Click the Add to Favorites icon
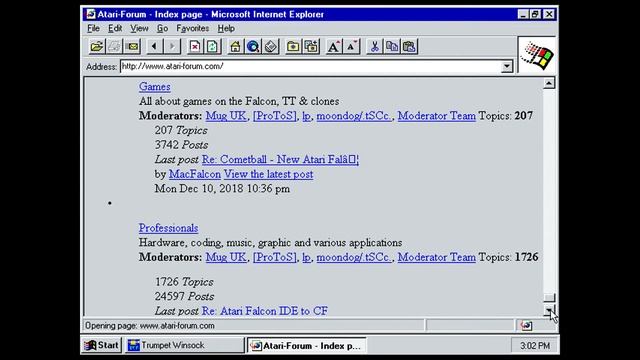The width and height of the screenshot is (640, 360). pyautogui.click(x=311, y=47)
